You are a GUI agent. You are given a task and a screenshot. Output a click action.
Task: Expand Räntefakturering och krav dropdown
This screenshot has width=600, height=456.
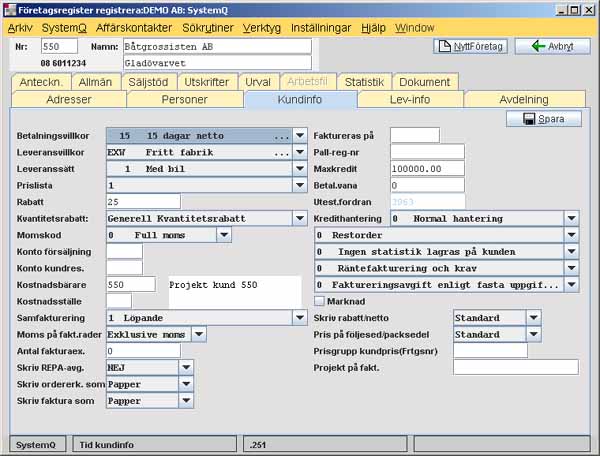pyautogui.click(x=572, y=268)
